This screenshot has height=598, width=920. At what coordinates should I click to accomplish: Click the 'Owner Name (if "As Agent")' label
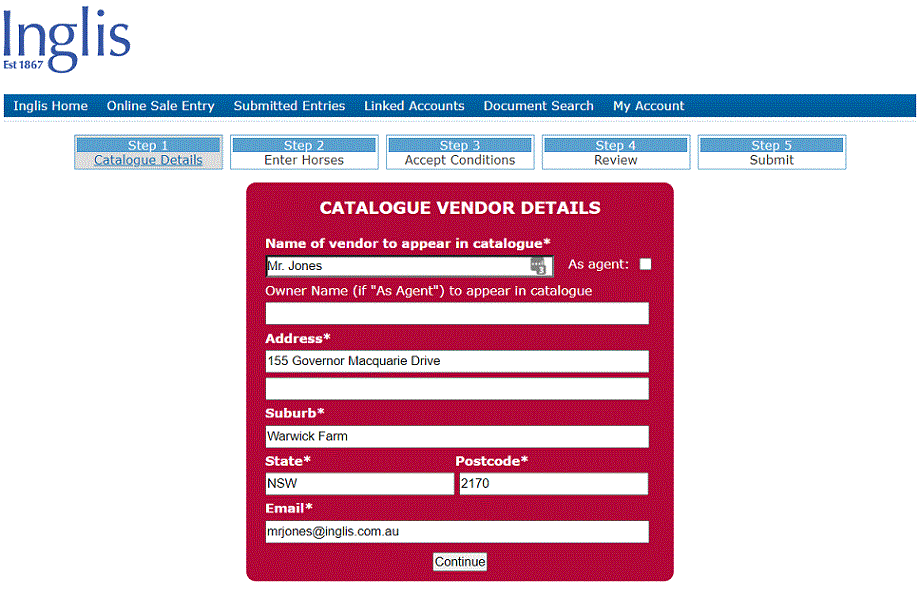tap(428, 291)
